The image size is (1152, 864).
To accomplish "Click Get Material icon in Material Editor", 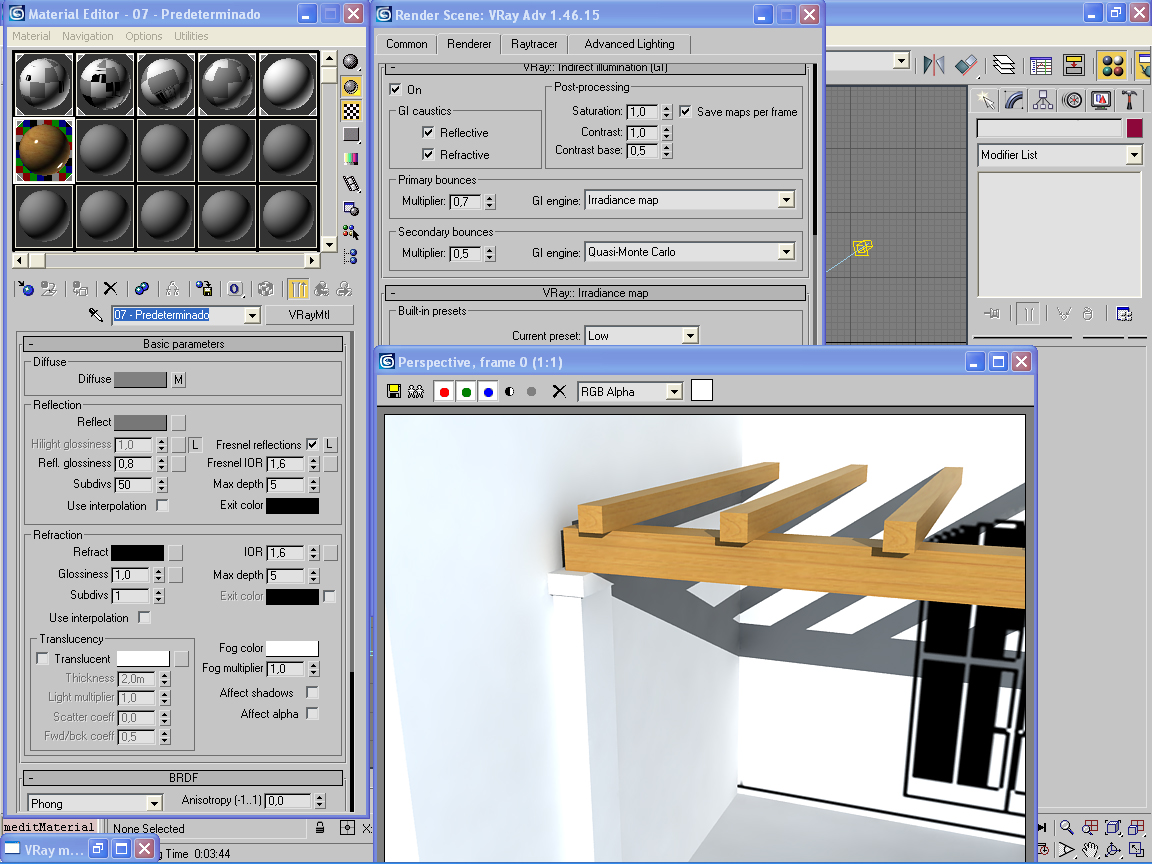I will click(26, 289).
